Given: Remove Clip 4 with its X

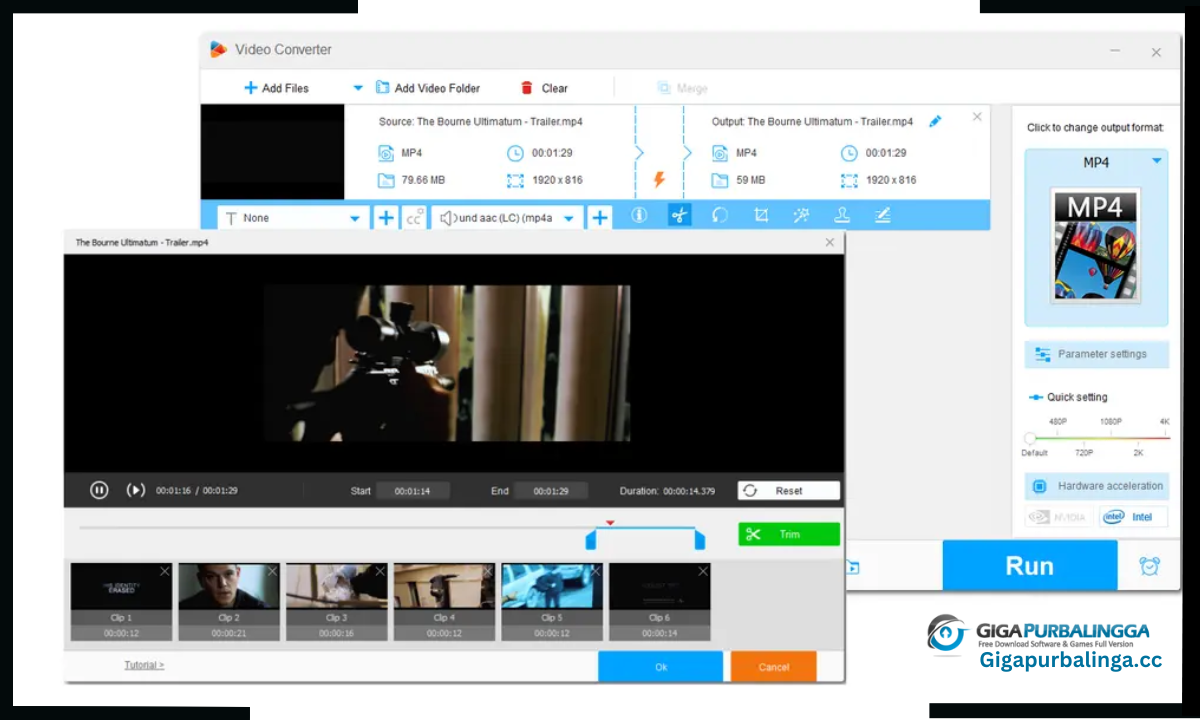Looking at the screenshot, I should (487, 571).
